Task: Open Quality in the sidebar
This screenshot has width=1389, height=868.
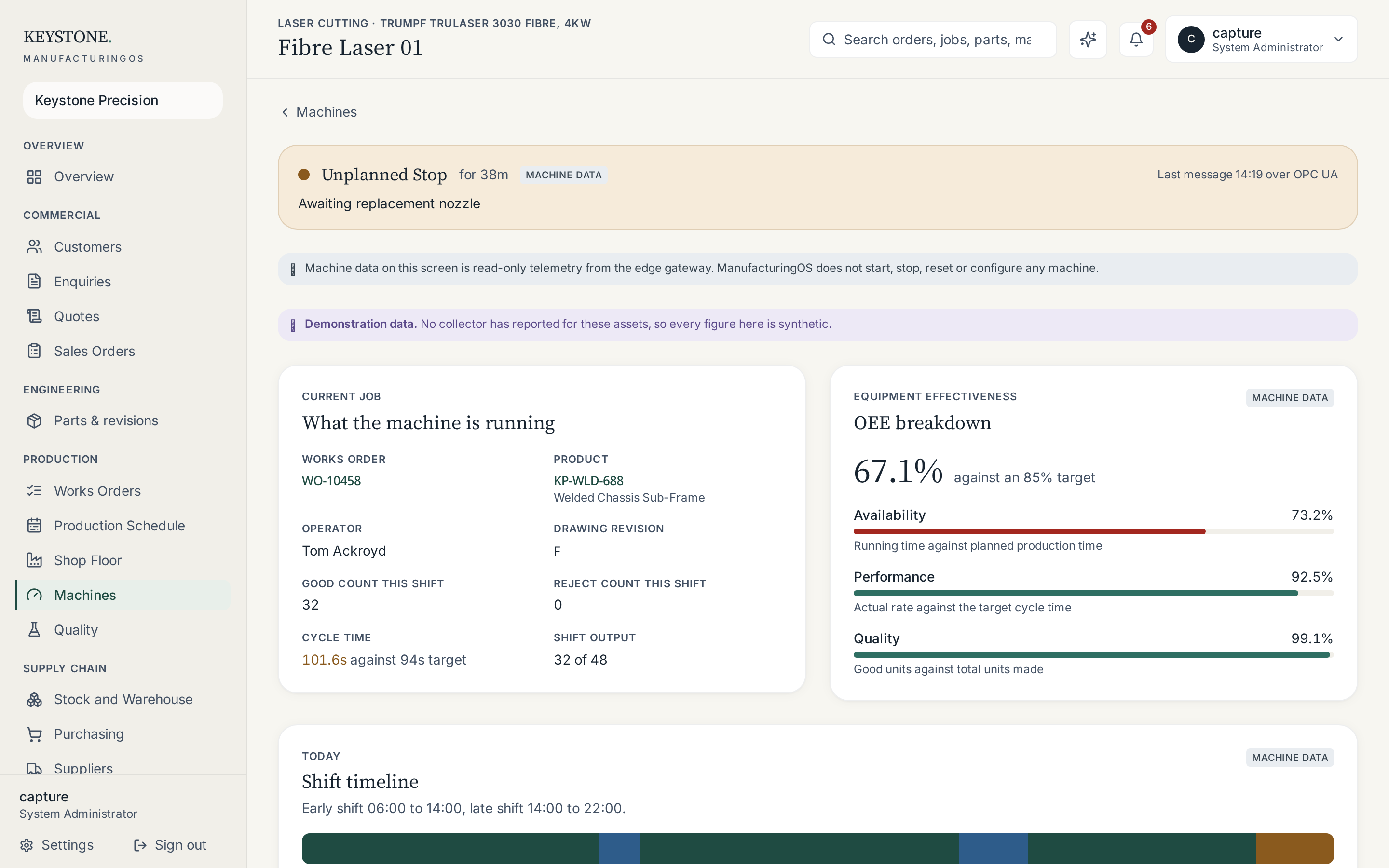Action: pos(123,630)
